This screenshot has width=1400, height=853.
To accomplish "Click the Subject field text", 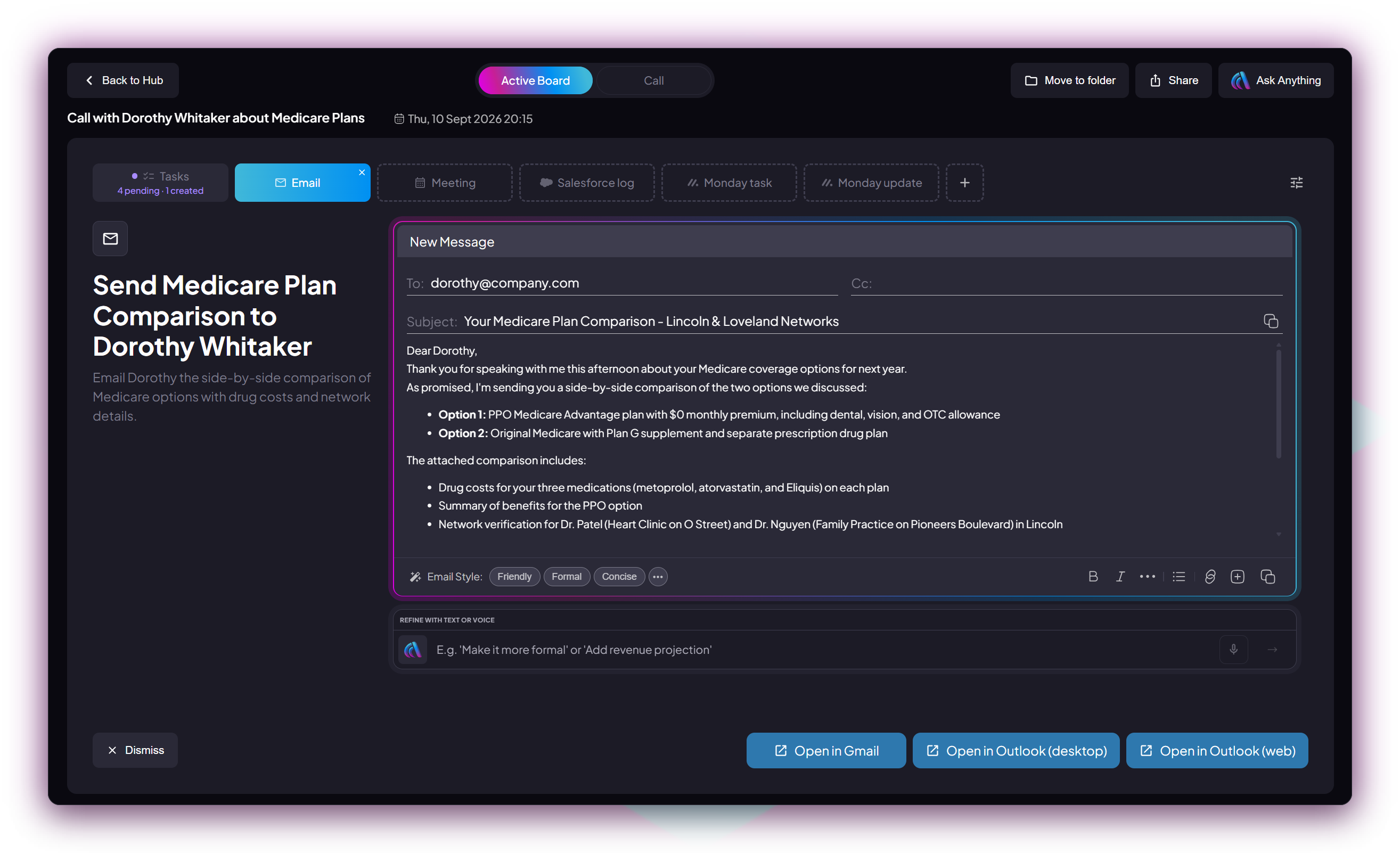I will pyautogui.click(x=651, y=321).
